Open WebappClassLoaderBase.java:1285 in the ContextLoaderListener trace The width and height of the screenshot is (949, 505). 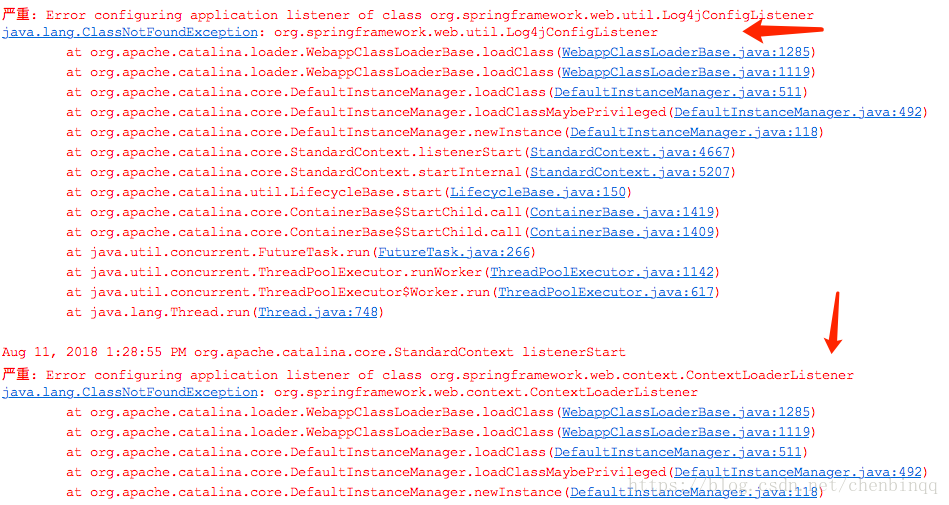click(686, 412)
